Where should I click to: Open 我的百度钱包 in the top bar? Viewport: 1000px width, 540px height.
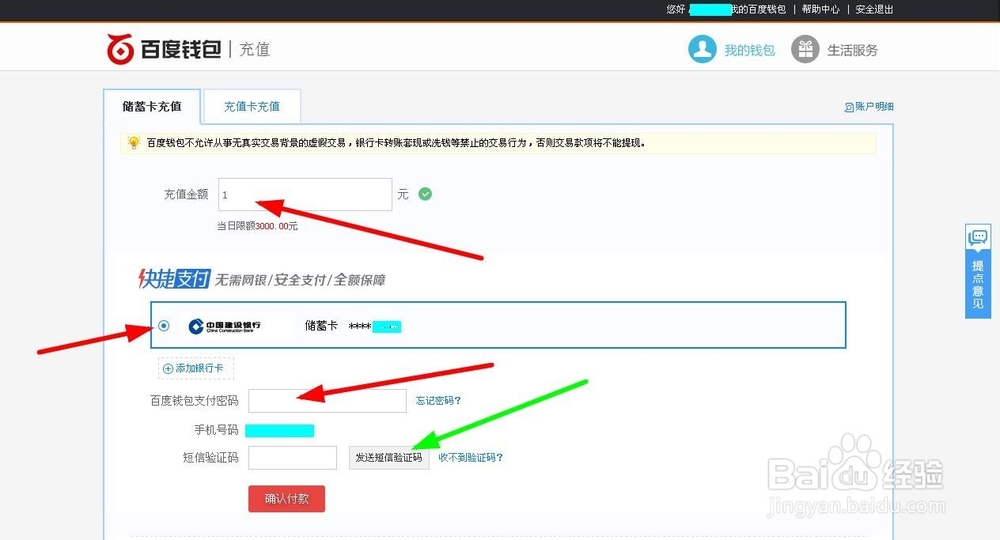758,9
